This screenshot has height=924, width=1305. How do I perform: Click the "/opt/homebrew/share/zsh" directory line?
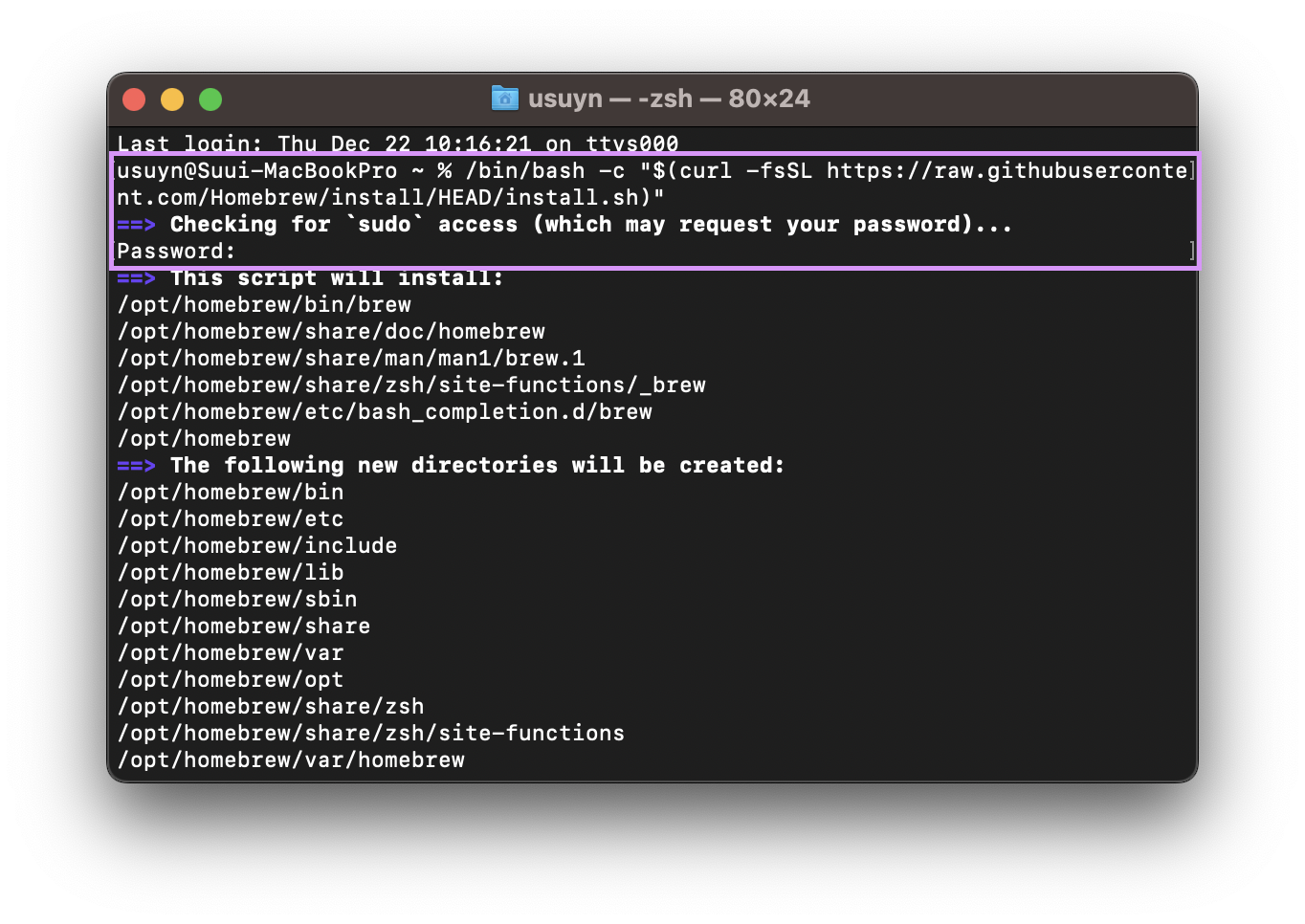coord(271,707)
